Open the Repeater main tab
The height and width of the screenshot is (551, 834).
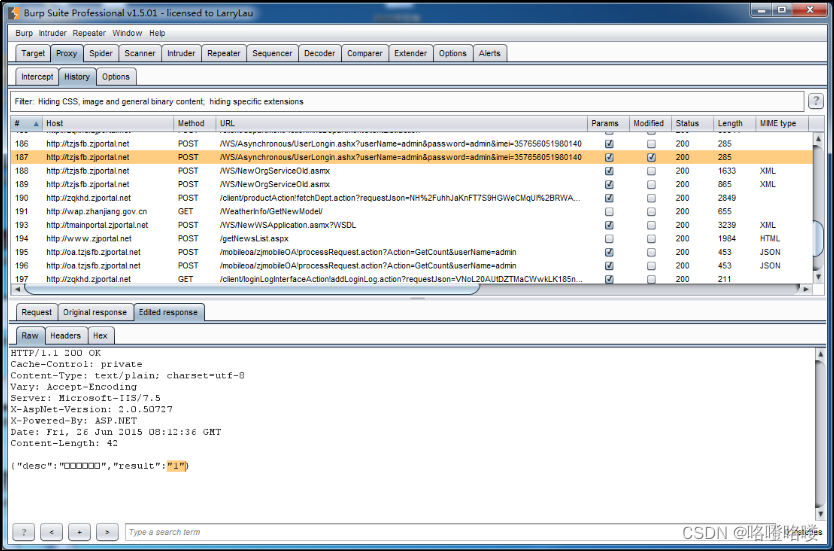(x=224, y=53)
